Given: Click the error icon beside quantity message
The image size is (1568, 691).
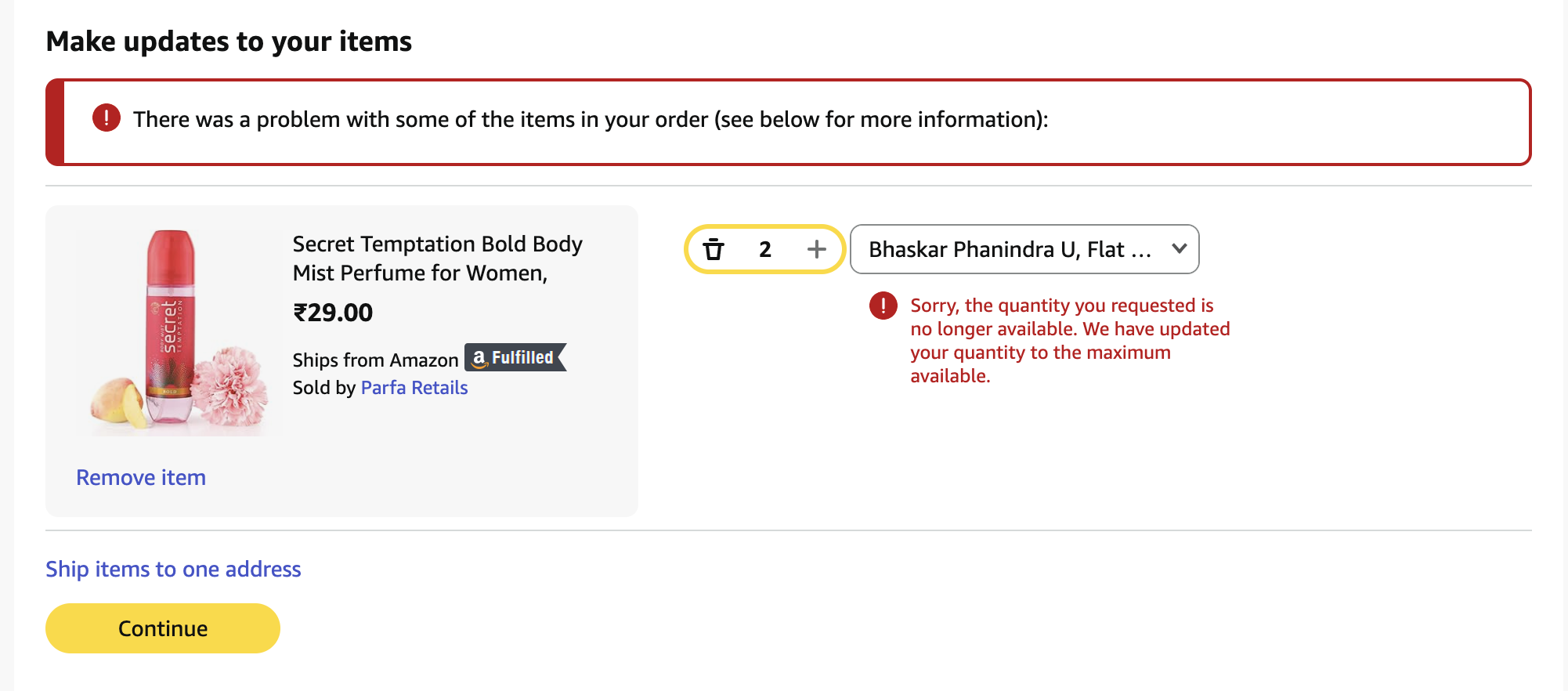Looking at the screenshot, I should [883, 306].
